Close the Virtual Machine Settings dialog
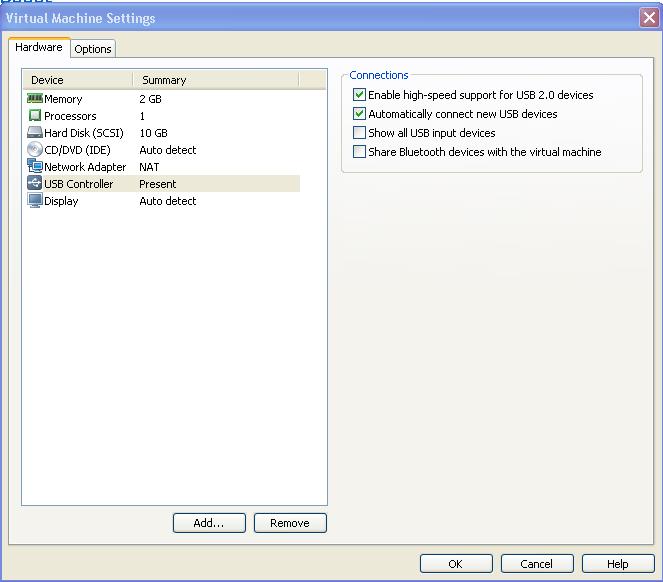The image size is (663, 582). [649, 18]
